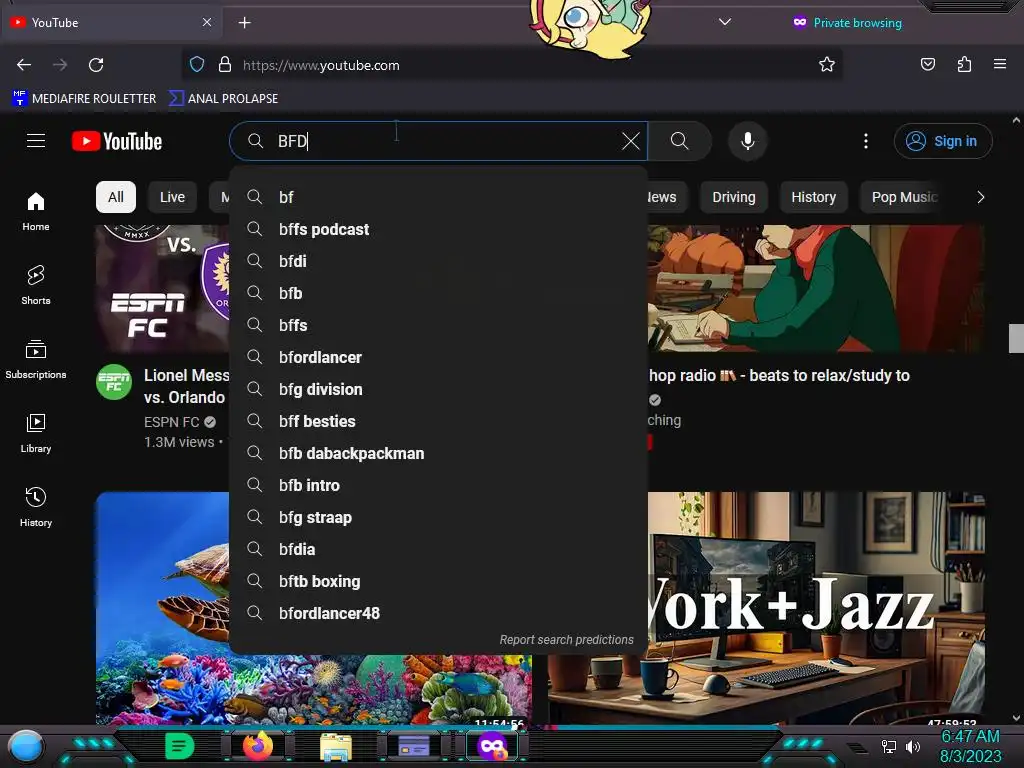Select the All filter chip

pos(116,197)
